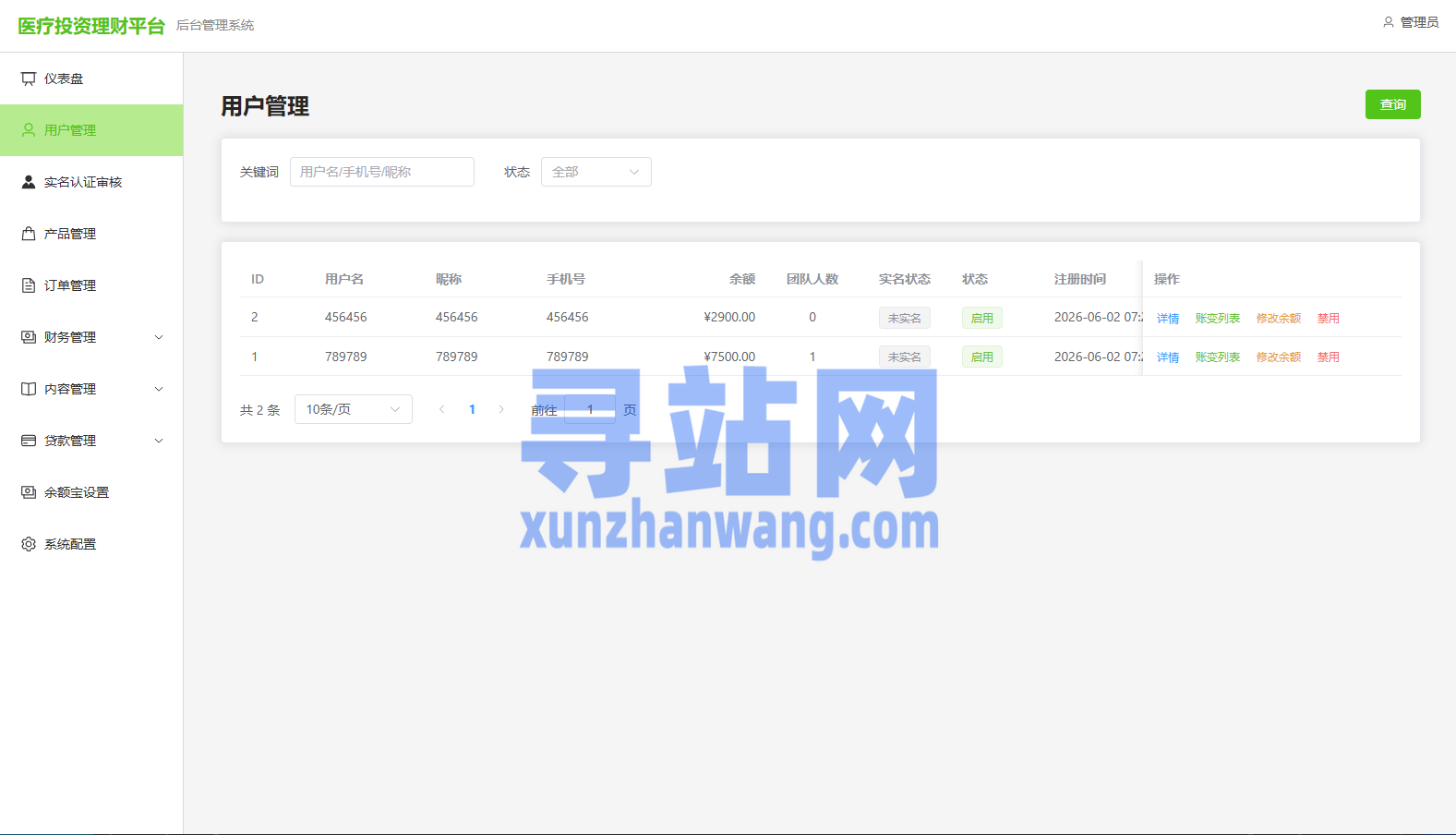This screenshot has width=1456, height=835.
Task: Click 禁用 for user 456456
Action: (x=1329, y=318)
